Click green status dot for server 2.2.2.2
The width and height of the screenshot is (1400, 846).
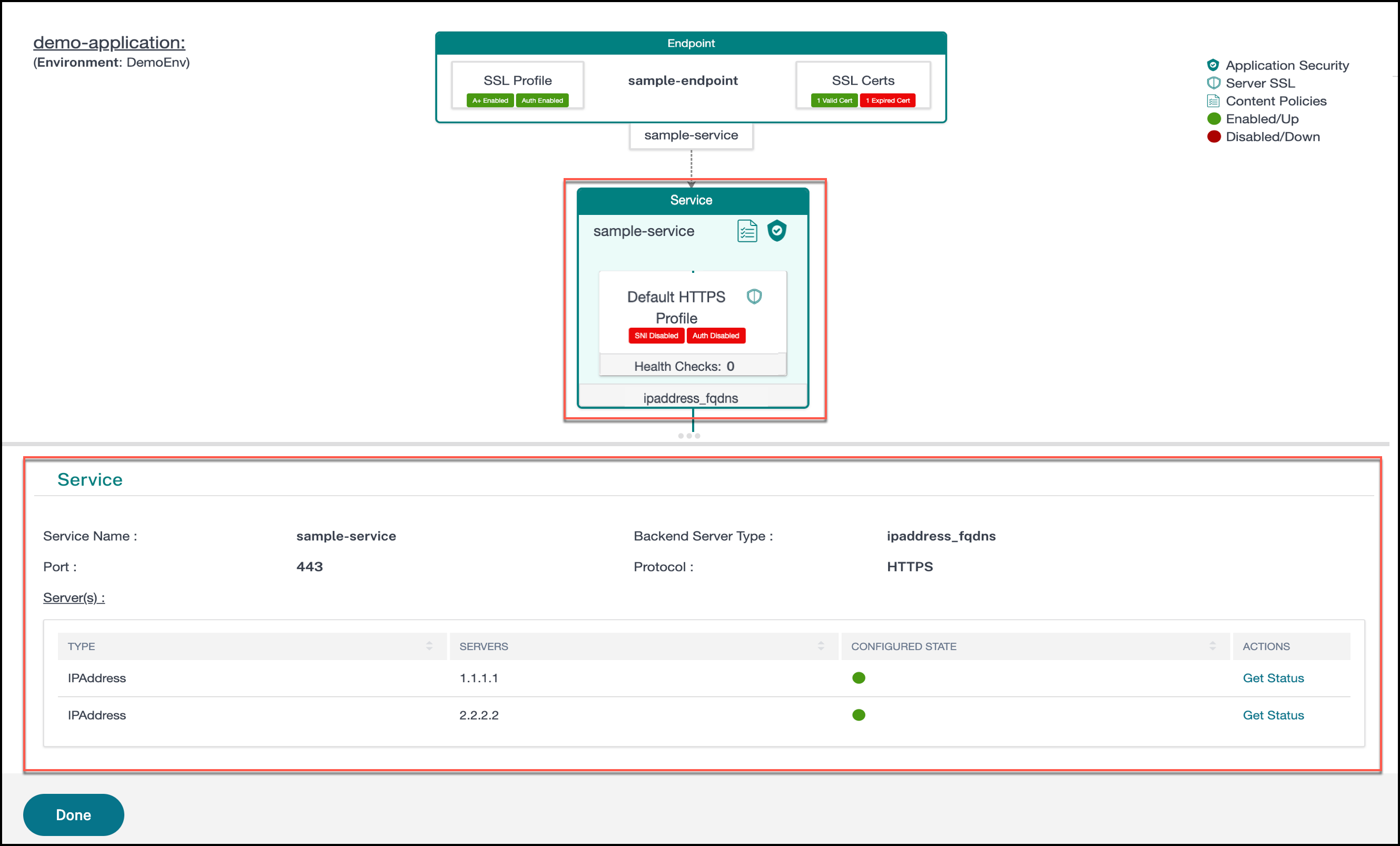coord(859,715)
